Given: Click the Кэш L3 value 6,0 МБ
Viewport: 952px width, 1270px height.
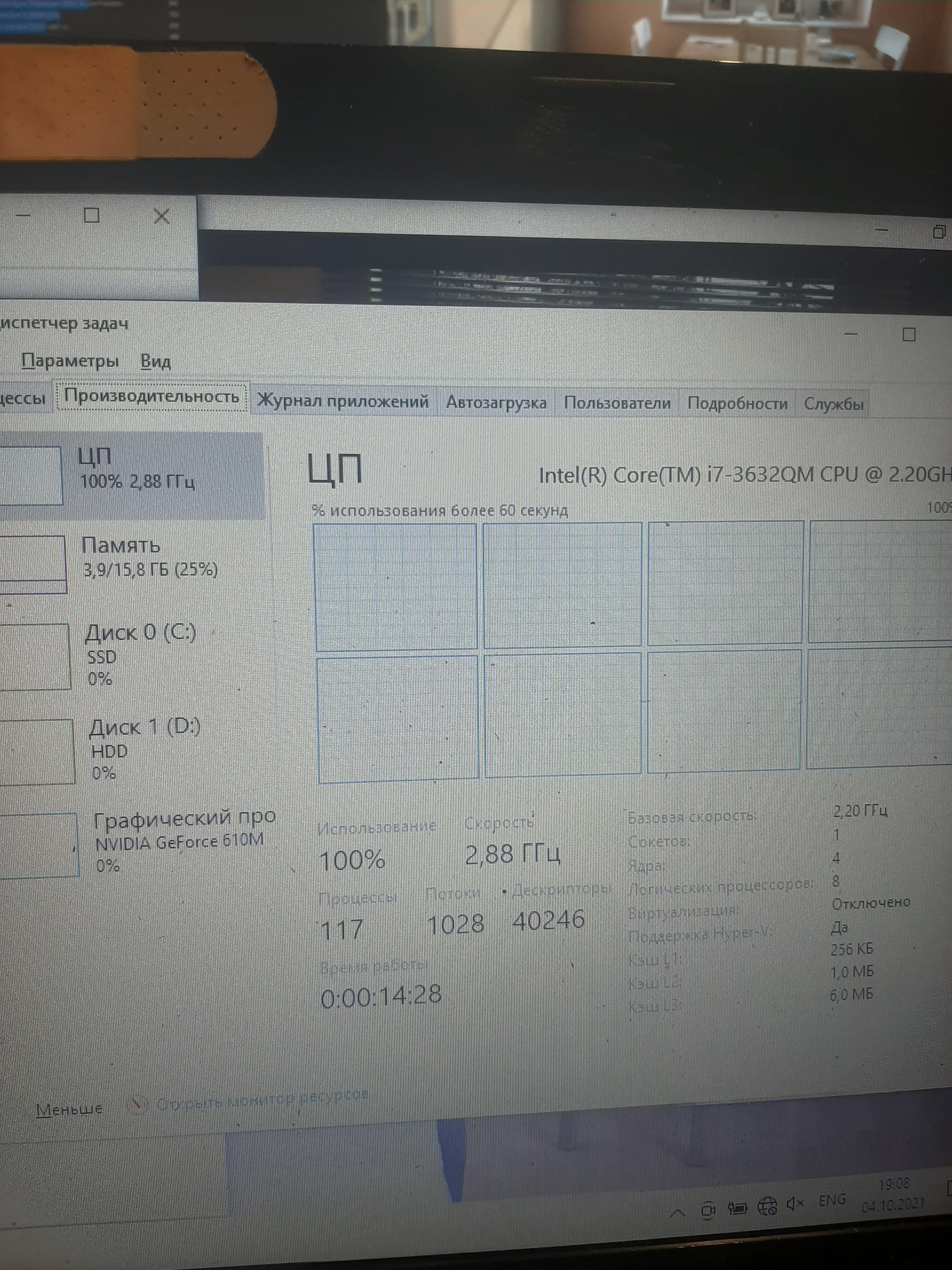Looking at the screenshot, I should 852,995.
